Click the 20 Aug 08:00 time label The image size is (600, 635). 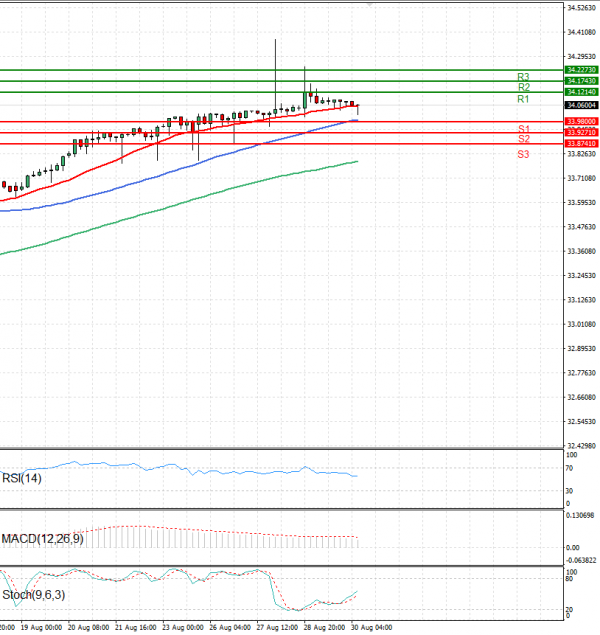(x=88, y=627)
